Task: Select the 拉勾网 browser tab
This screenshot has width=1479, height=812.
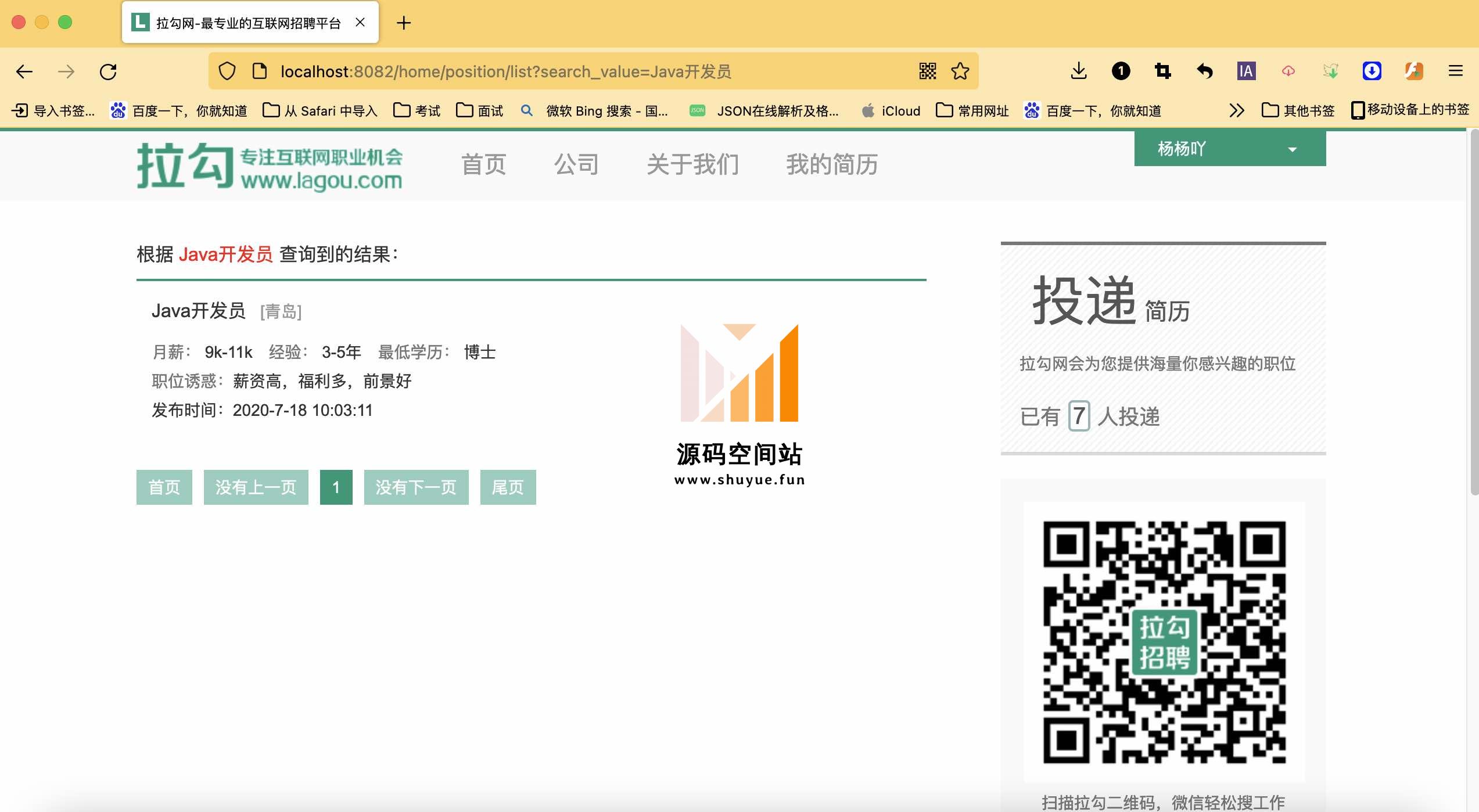Action: 250,22
